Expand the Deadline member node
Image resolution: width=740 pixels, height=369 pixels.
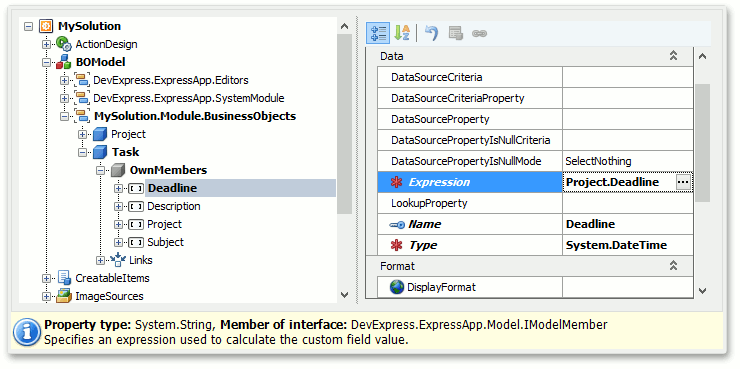point(118,188)
